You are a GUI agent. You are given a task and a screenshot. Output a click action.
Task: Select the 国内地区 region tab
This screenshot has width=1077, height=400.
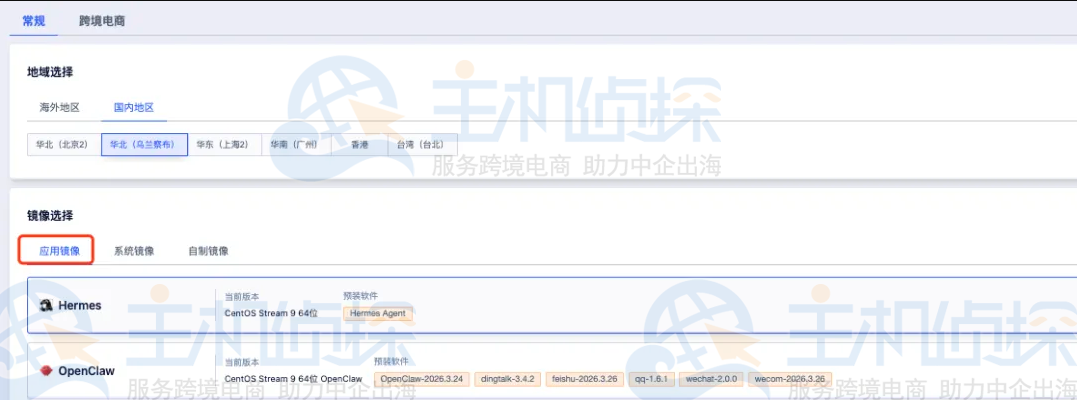point(134,107)
